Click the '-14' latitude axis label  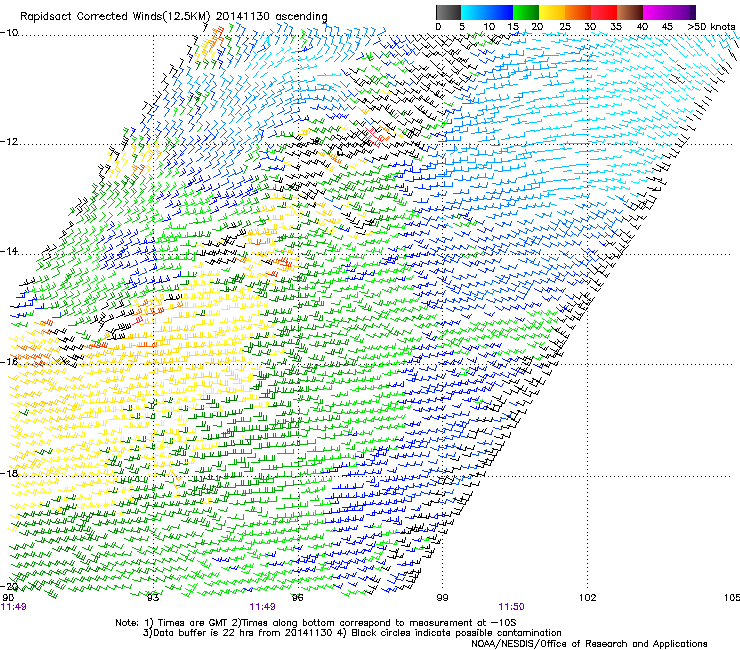point(9,251)
